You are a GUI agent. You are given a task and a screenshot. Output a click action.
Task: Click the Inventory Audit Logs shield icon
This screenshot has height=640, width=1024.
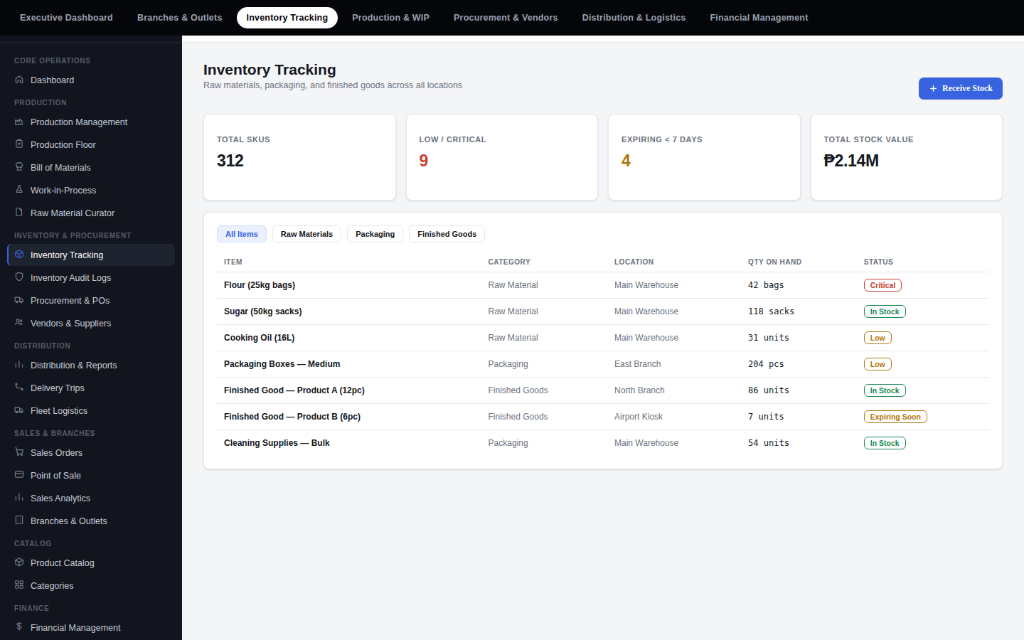pyautogui.click(x=19, y=277)
